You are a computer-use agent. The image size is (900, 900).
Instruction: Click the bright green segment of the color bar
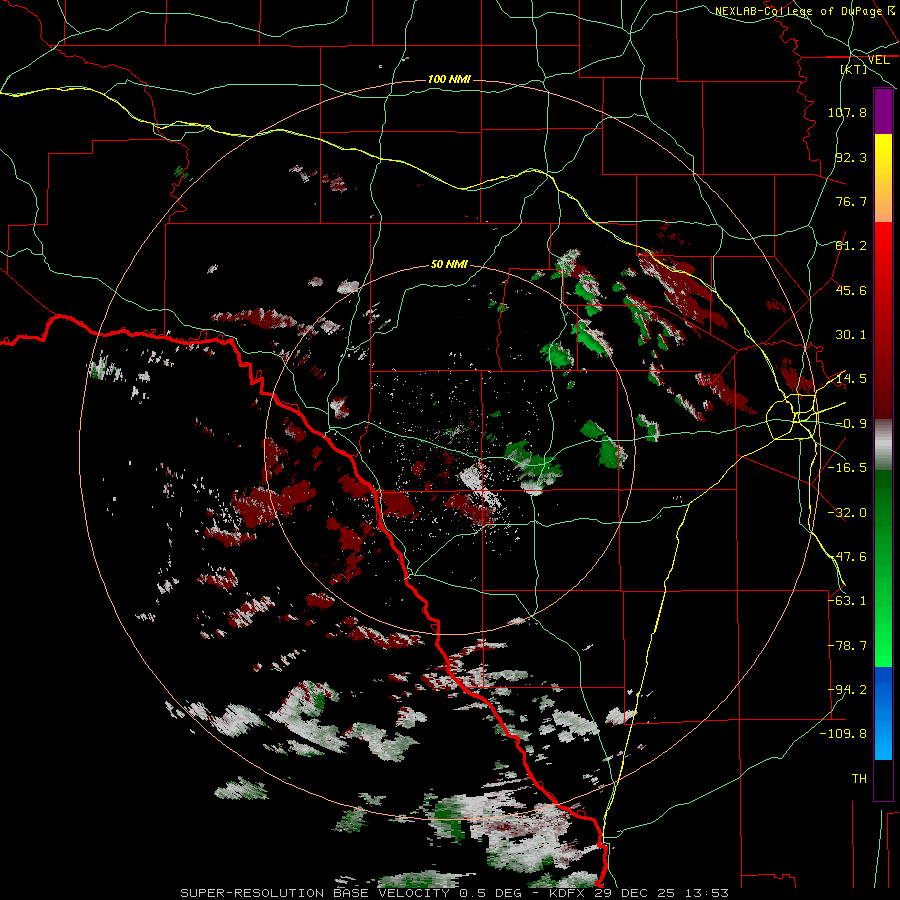coord(883,637)
